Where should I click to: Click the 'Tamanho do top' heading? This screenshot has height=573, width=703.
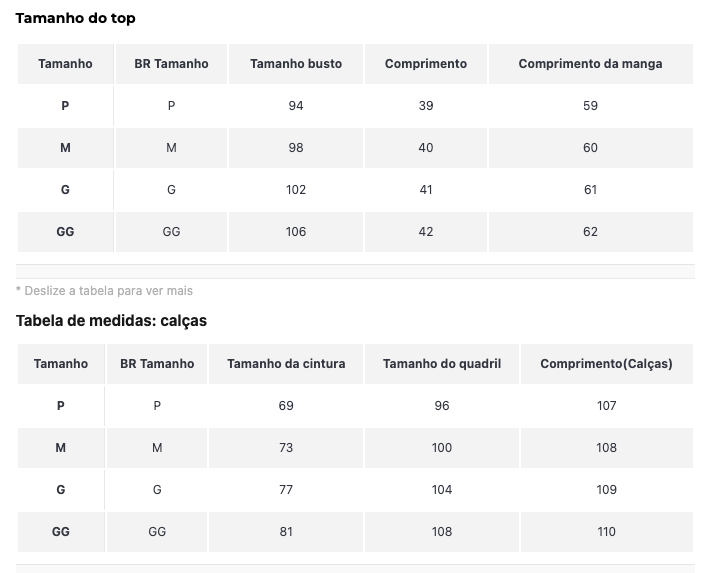point(75,18)
